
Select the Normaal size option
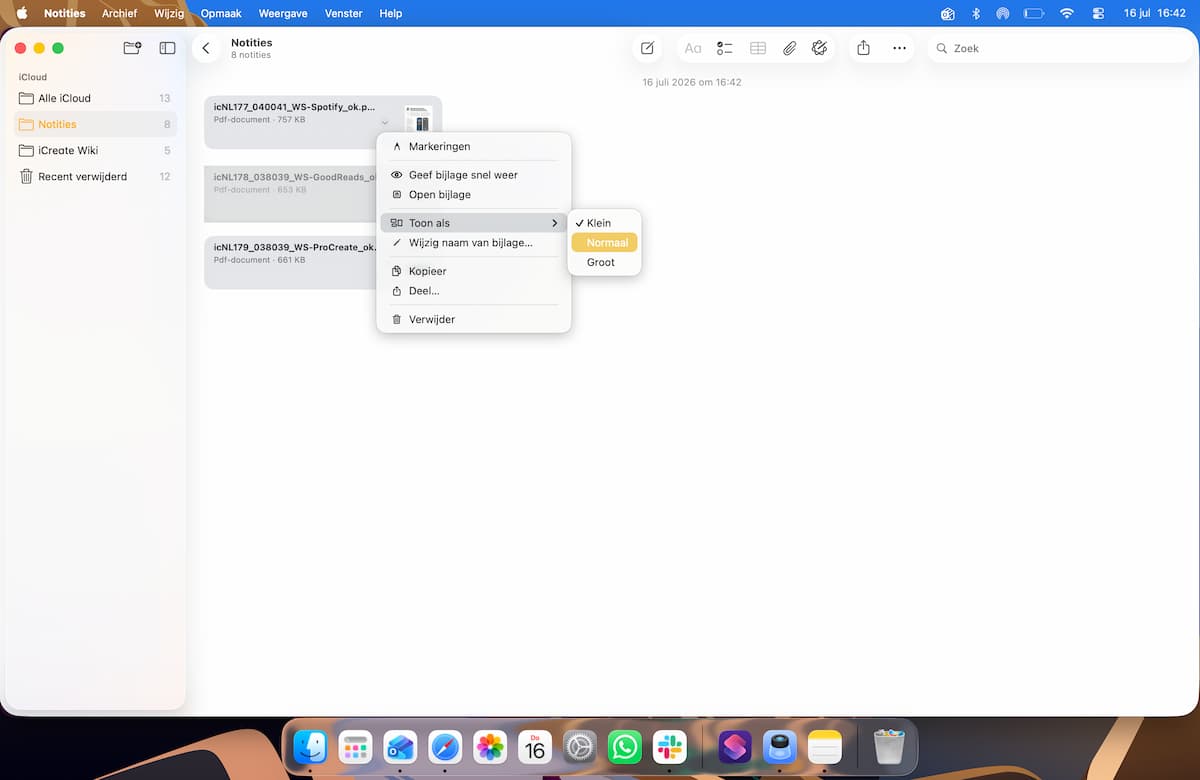604,243
